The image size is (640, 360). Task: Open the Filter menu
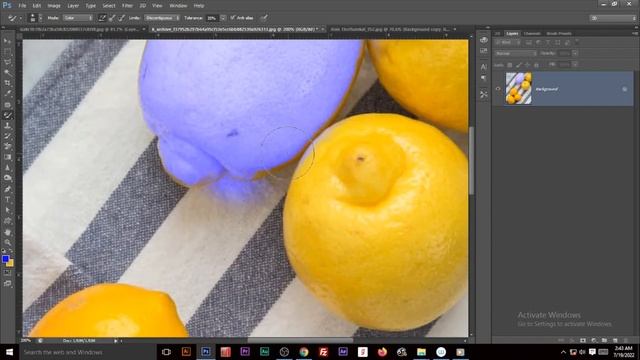pyautogui.click(x=127, y=6)
